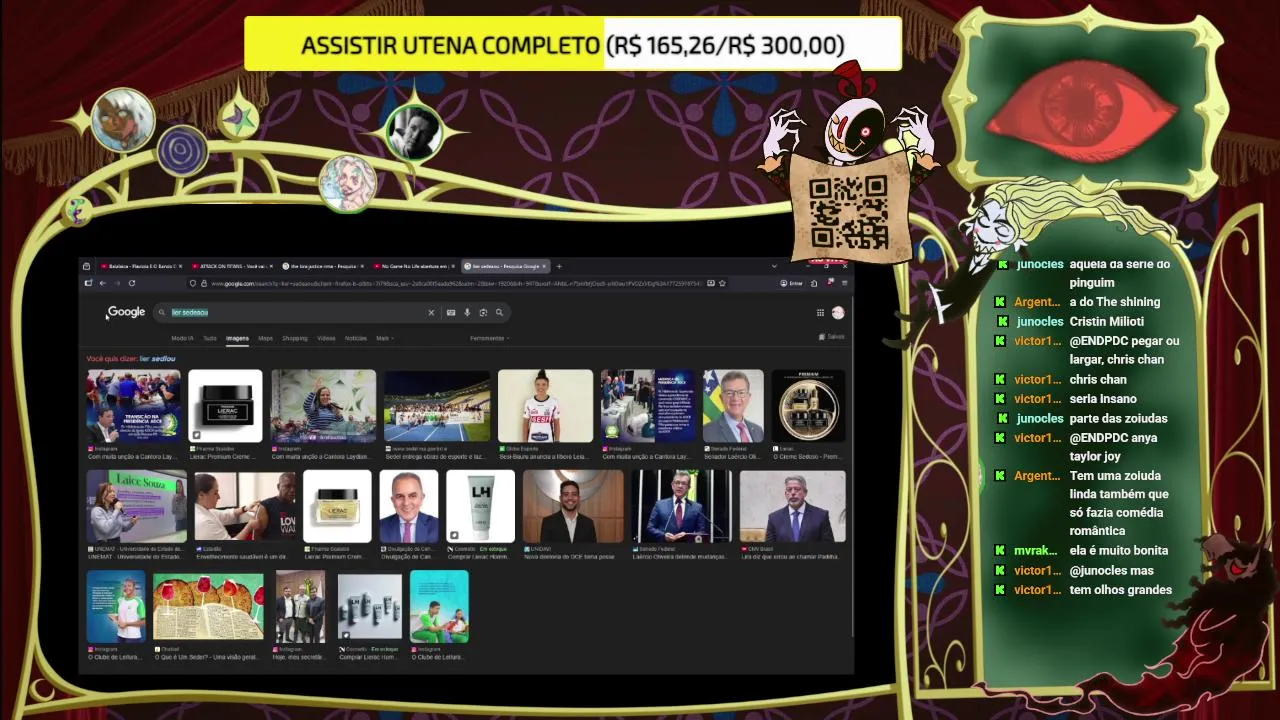Open the Salvos saved items link

click(833, 337)
